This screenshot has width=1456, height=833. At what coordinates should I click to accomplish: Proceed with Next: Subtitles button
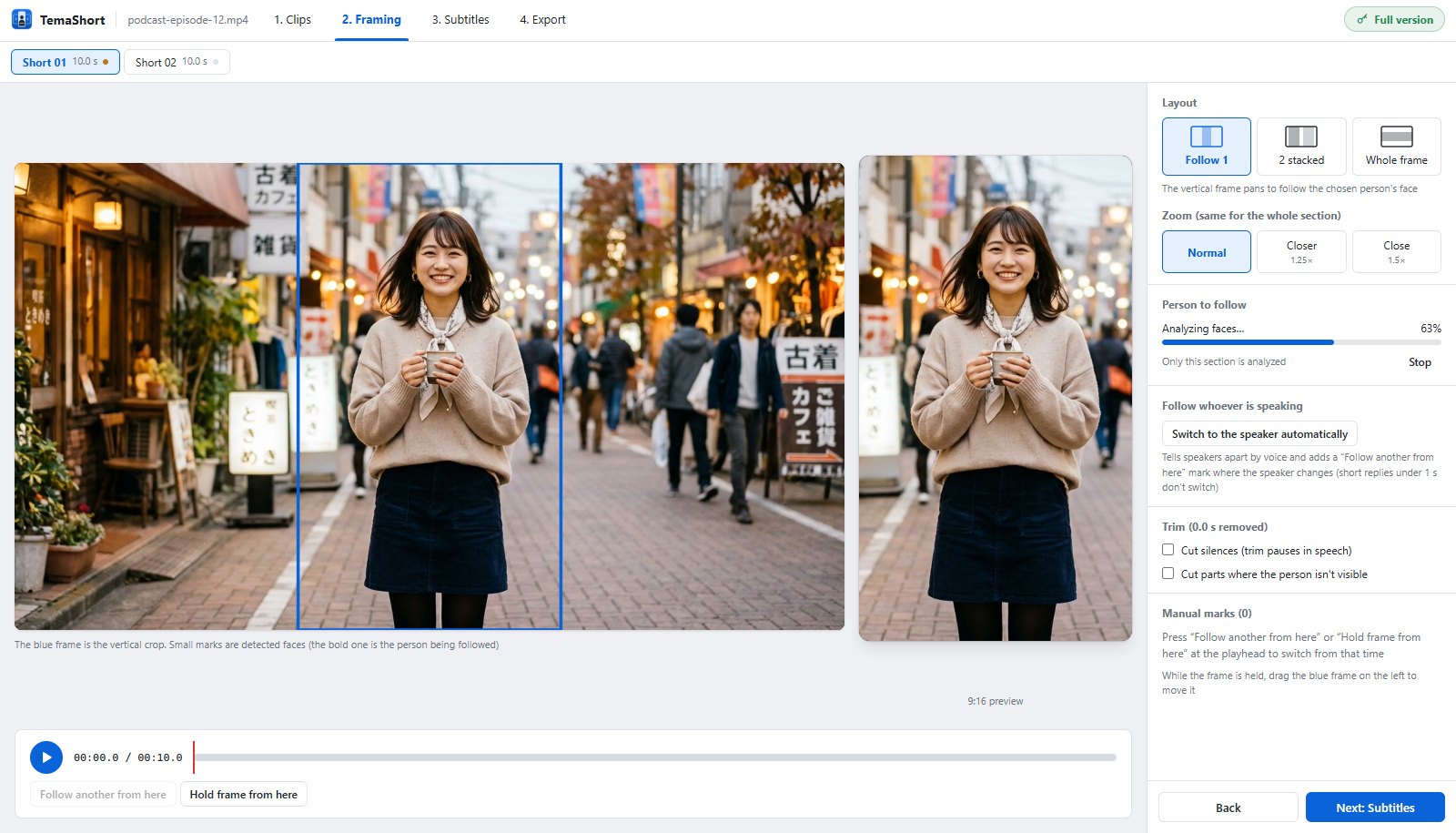point(1375,808)
